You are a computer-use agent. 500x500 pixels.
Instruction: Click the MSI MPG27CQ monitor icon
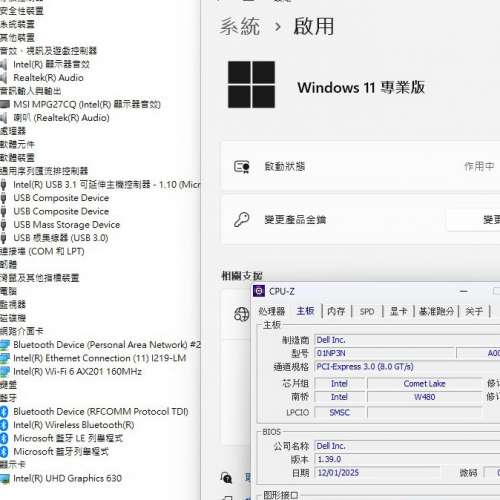[4, 104]
